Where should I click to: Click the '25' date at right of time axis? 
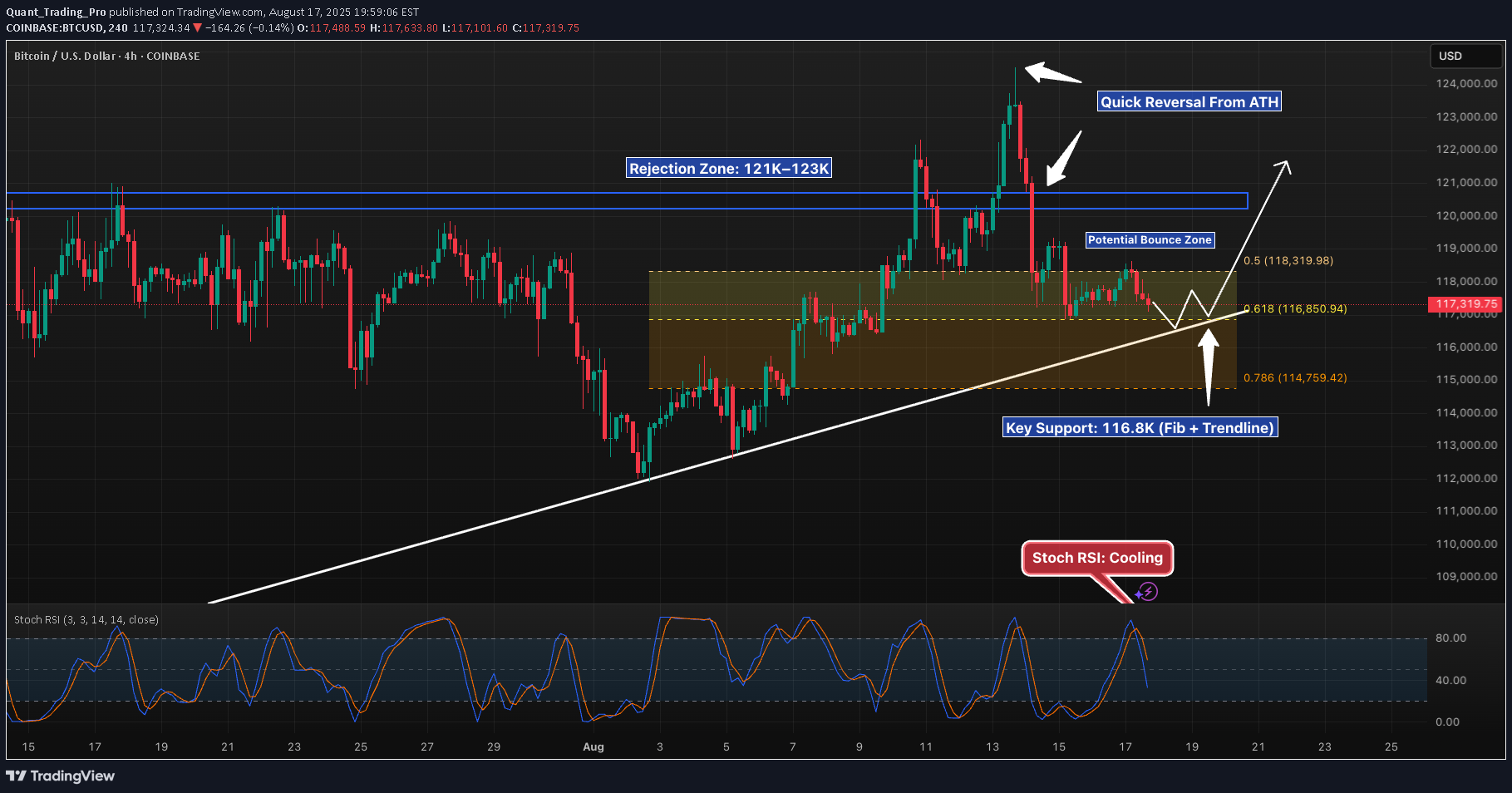[1391, 746]
